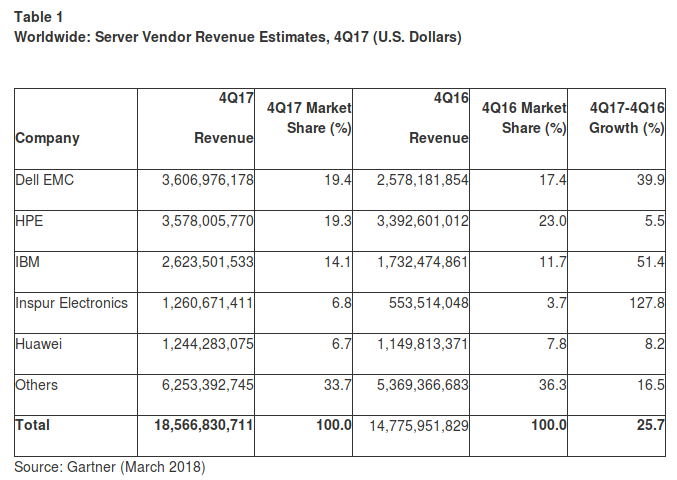The image size is (677, 480).
Task: Click Huawei market share 6.7
Action: 342,344
